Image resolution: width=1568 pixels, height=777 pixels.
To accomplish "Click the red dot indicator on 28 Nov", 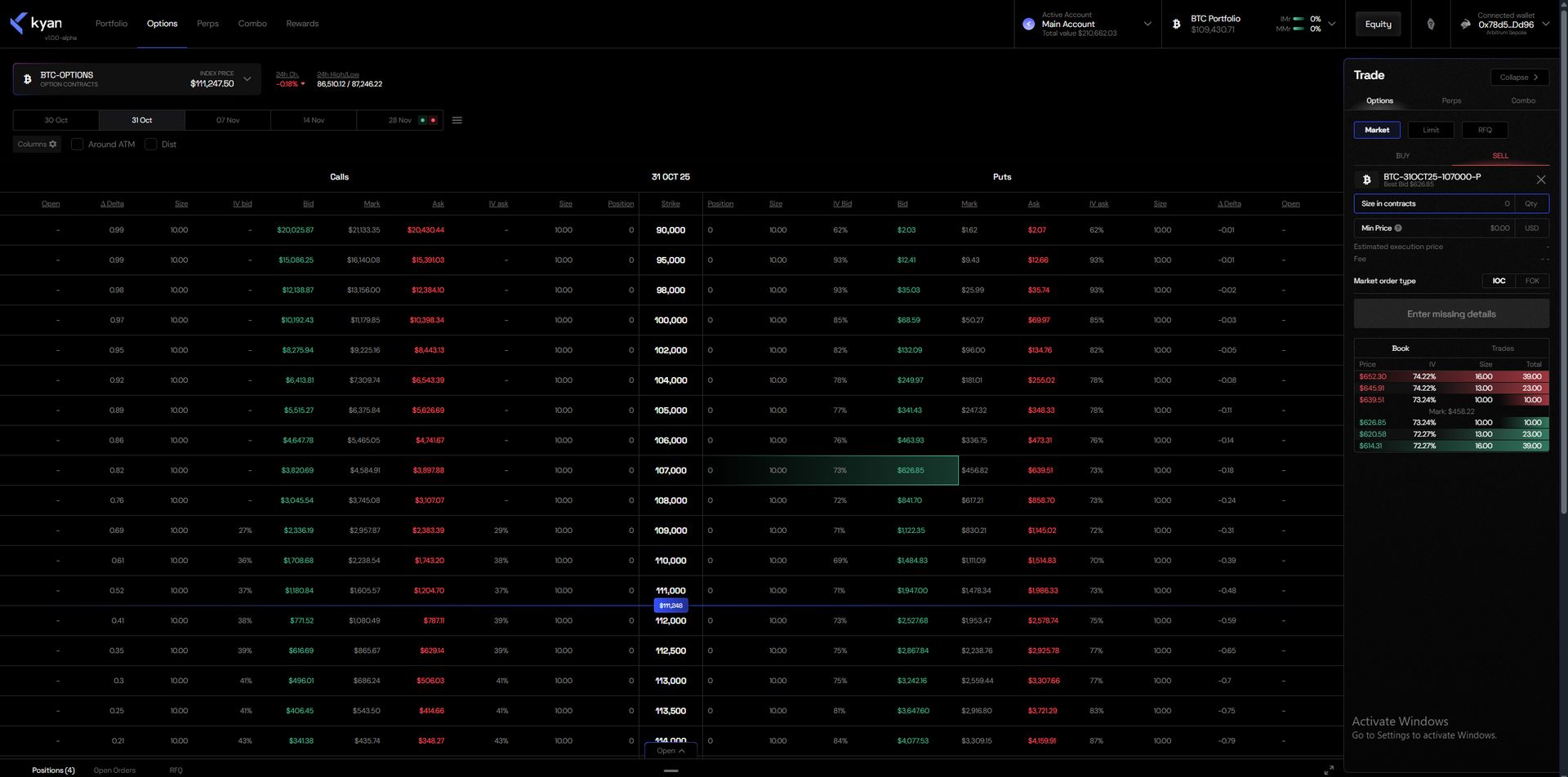I will [433, 121].
